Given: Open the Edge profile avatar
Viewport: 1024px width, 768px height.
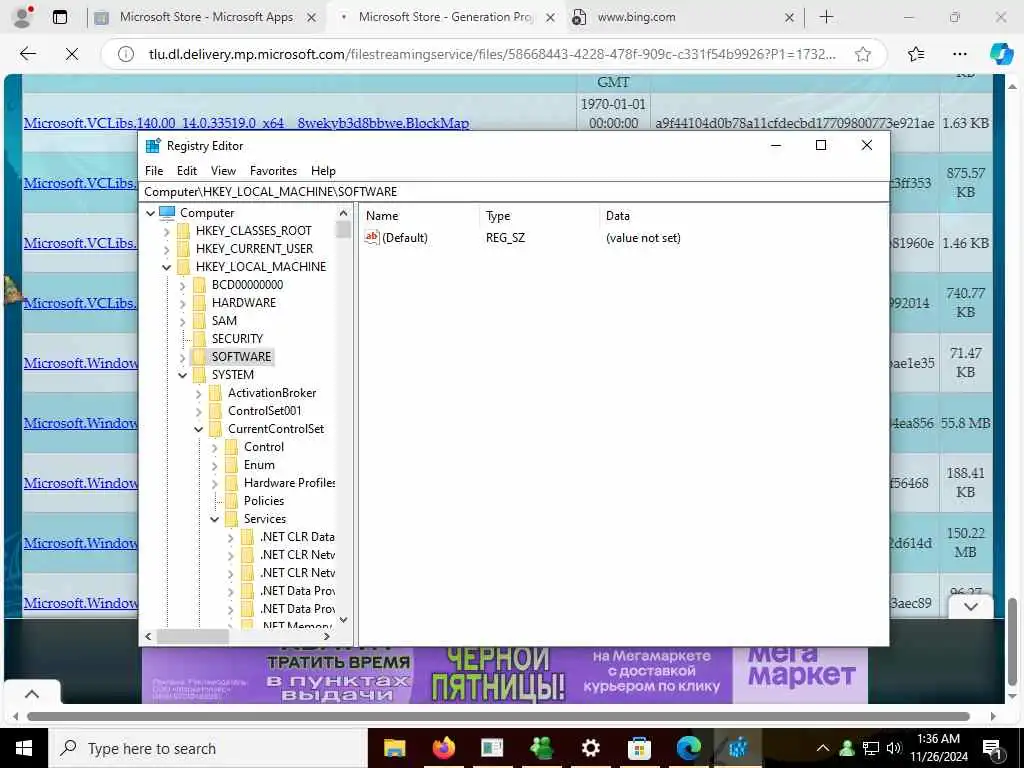Looking at the screenshot, I should click(23, 17).
